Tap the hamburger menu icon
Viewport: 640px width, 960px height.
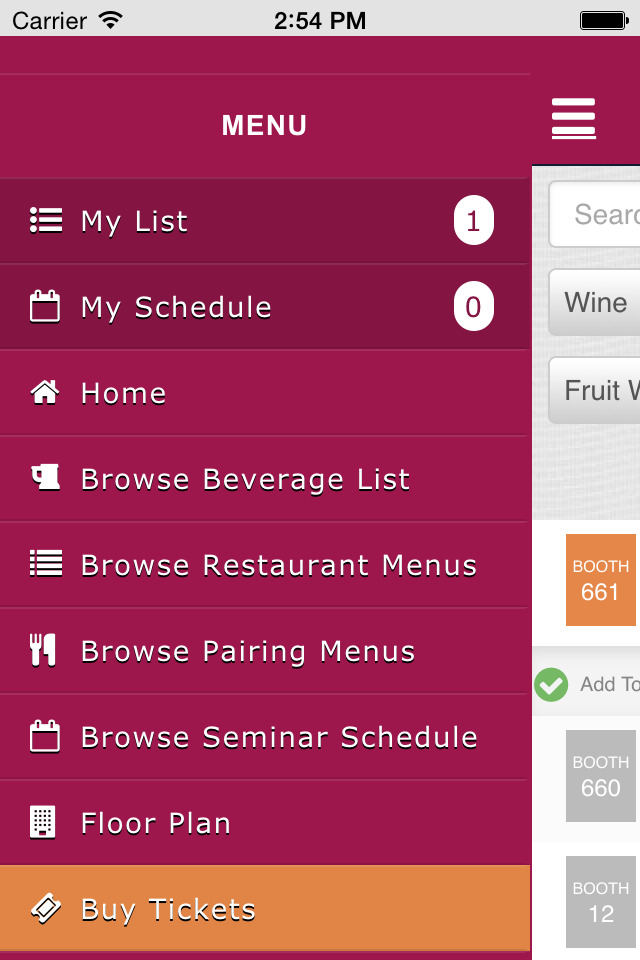574,119
